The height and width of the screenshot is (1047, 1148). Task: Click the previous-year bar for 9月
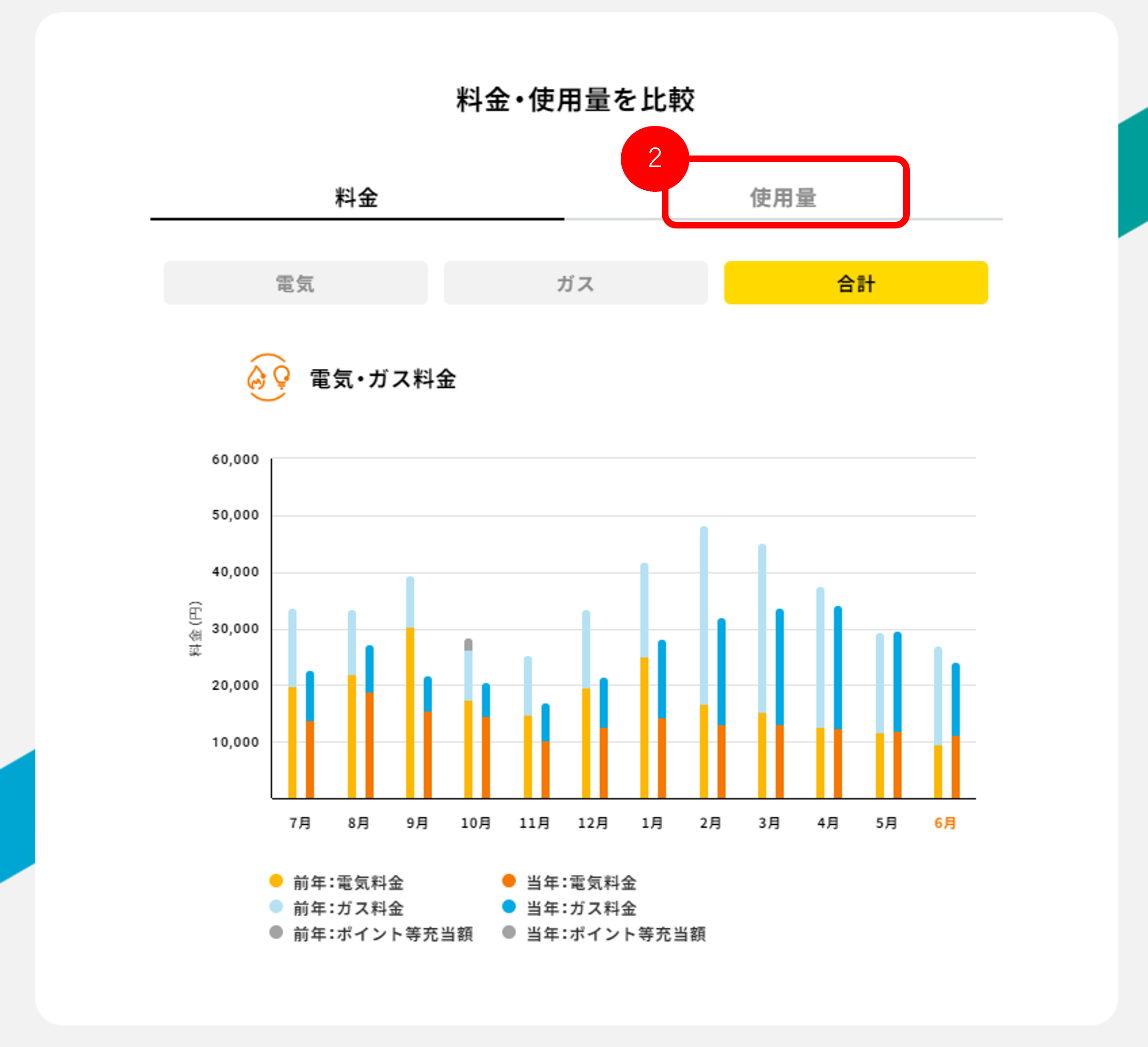(x=410, y=687)
